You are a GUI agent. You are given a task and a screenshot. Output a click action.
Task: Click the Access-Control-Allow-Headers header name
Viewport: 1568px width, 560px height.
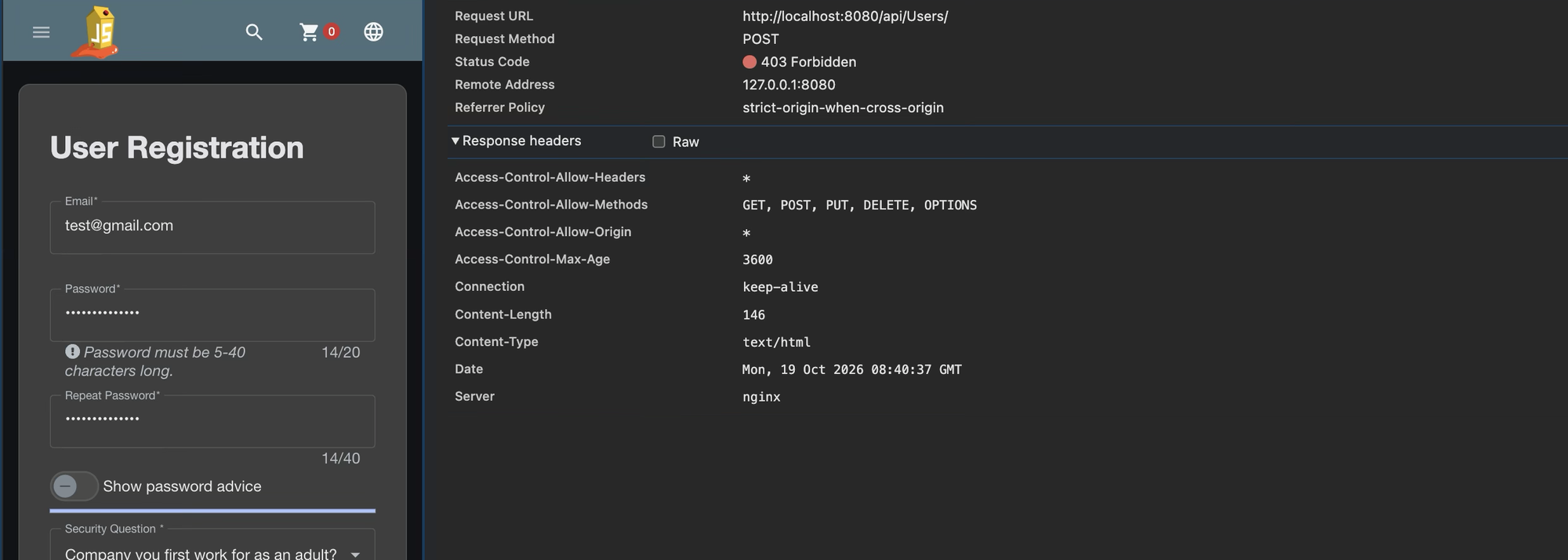(x=550, y=177)
